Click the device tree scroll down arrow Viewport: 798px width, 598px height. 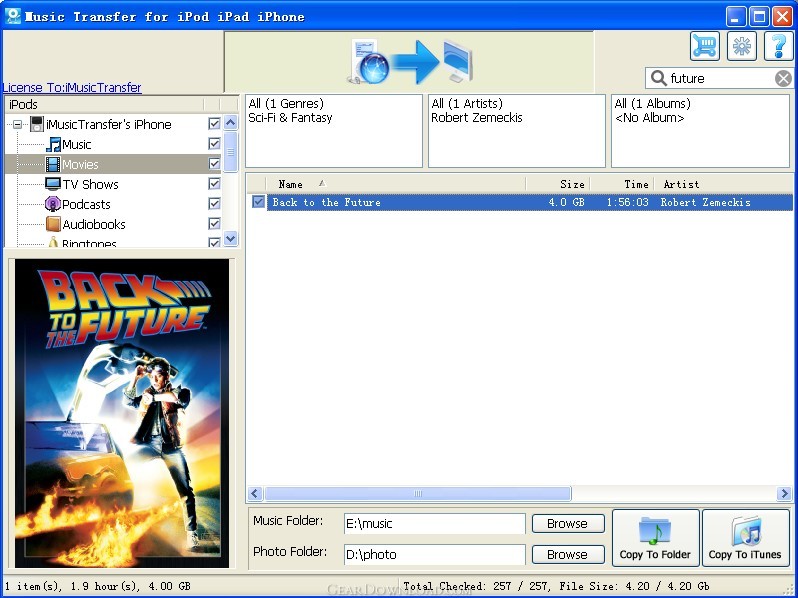click(x=231, y=238)
